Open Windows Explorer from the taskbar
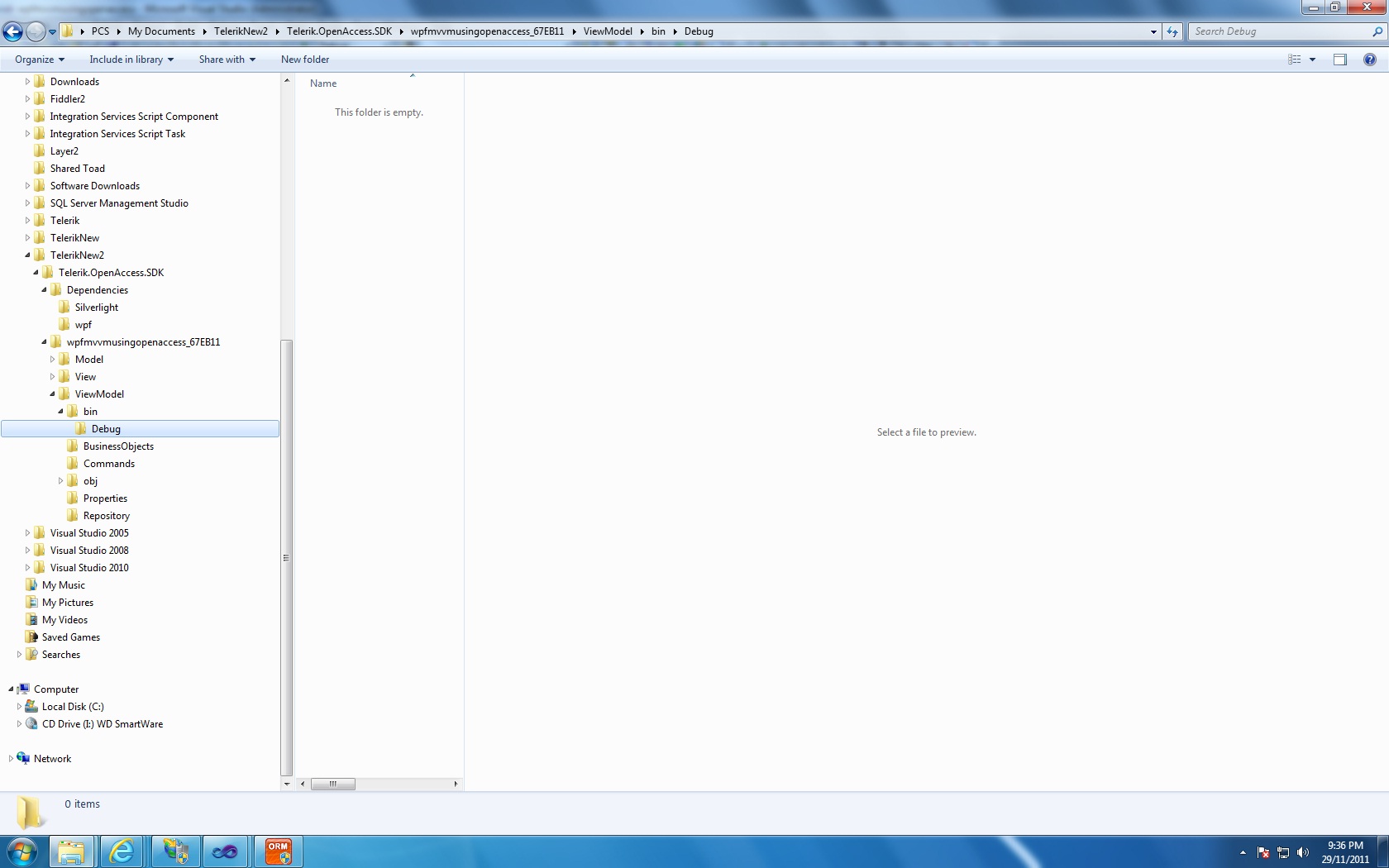 tap(71, 851)
